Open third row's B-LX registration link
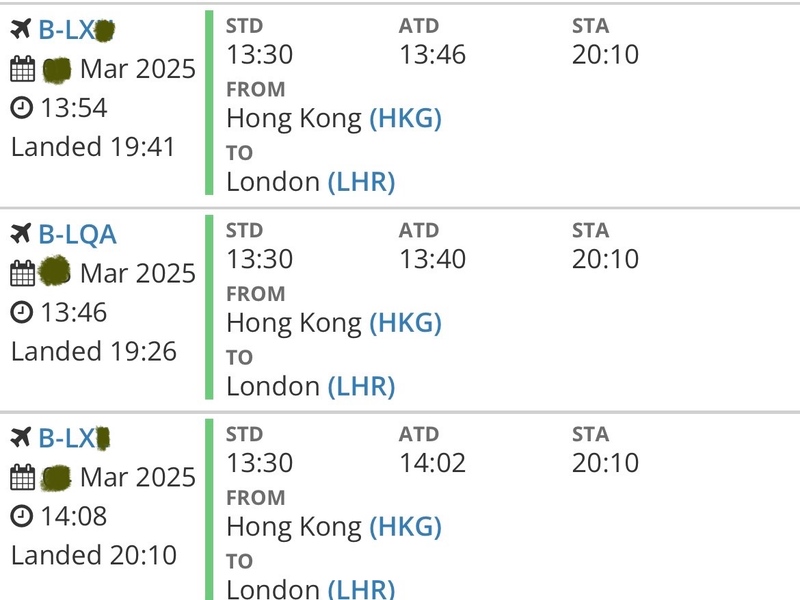 tap(74, 438)
